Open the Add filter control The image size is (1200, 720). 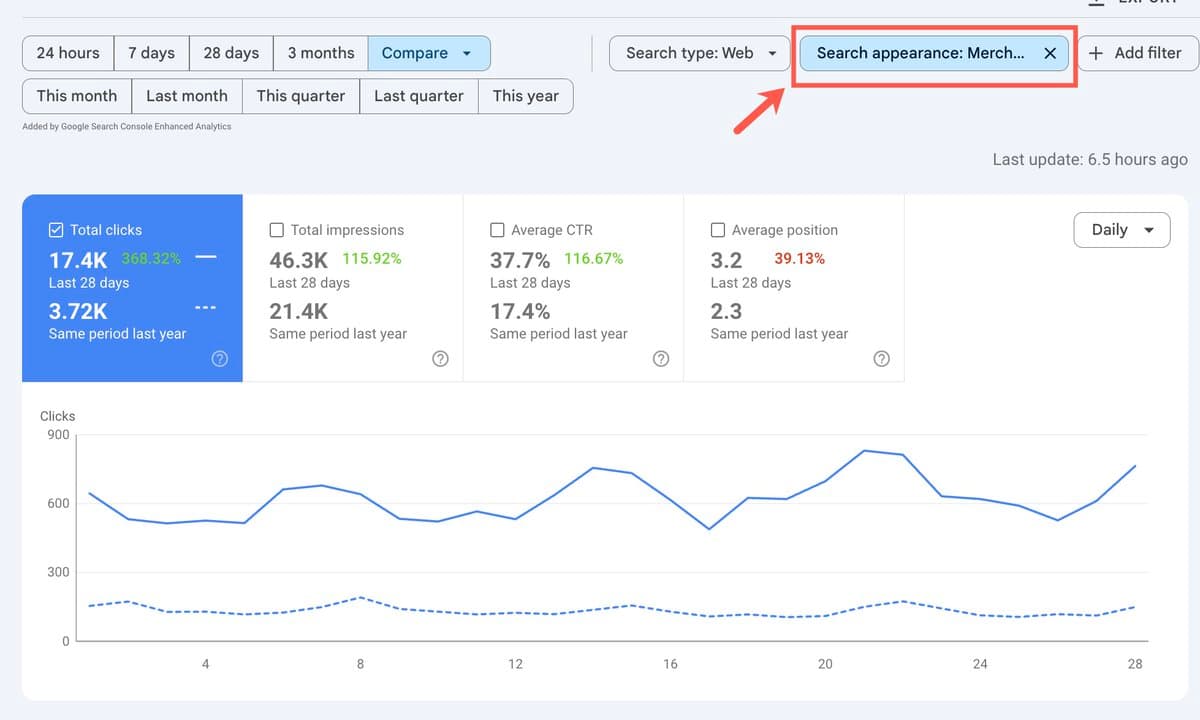click(x=1138, y=52)
